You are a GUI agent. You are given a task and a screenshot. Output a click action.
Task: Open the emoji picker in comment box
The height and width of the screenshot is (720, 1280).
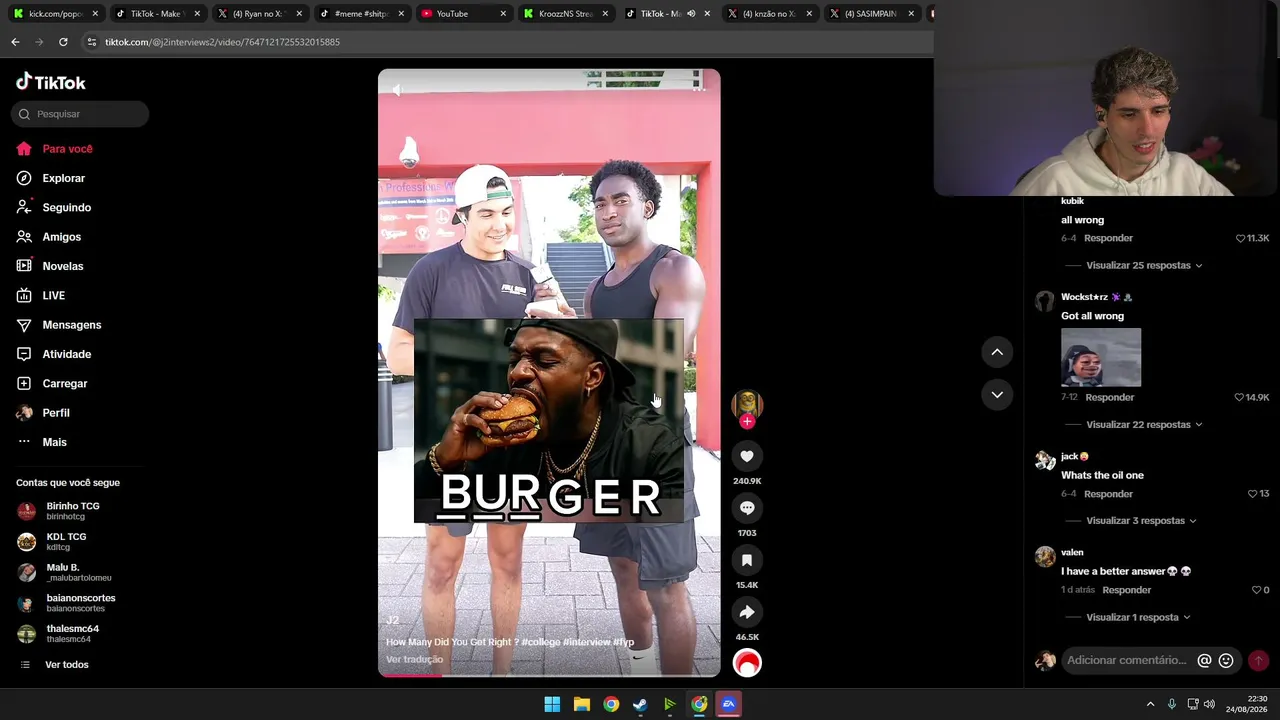pos(1226,660)
